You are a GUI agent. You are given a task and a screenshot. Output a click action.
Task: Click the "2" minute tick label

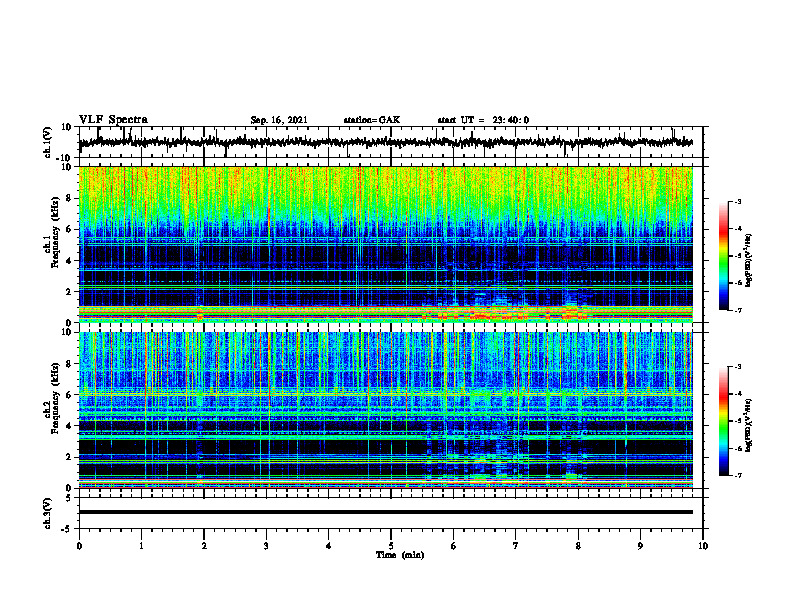coord(204,546)
